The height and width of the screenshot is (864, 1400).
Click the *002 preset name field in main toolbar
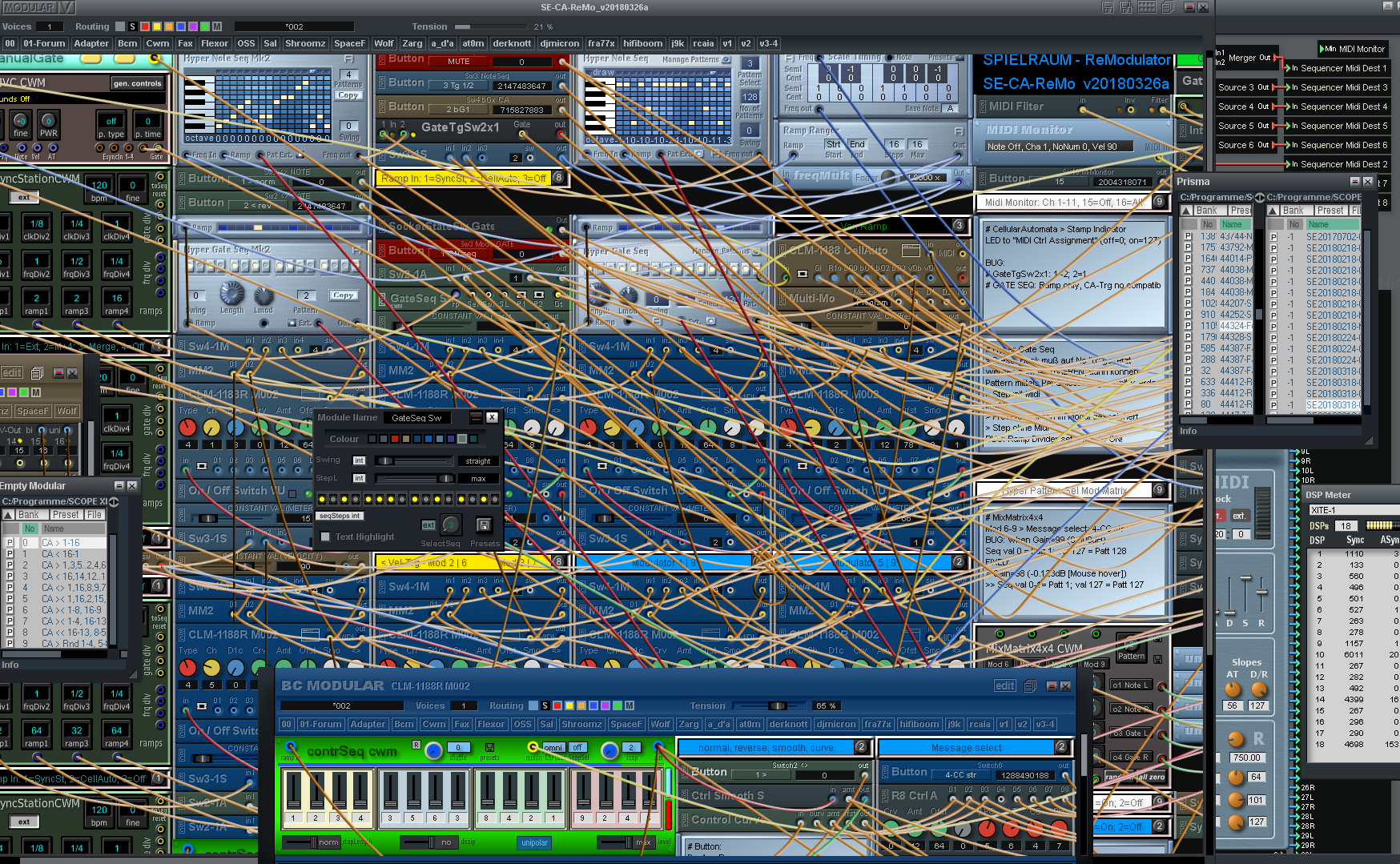click(x=294, y=26)
